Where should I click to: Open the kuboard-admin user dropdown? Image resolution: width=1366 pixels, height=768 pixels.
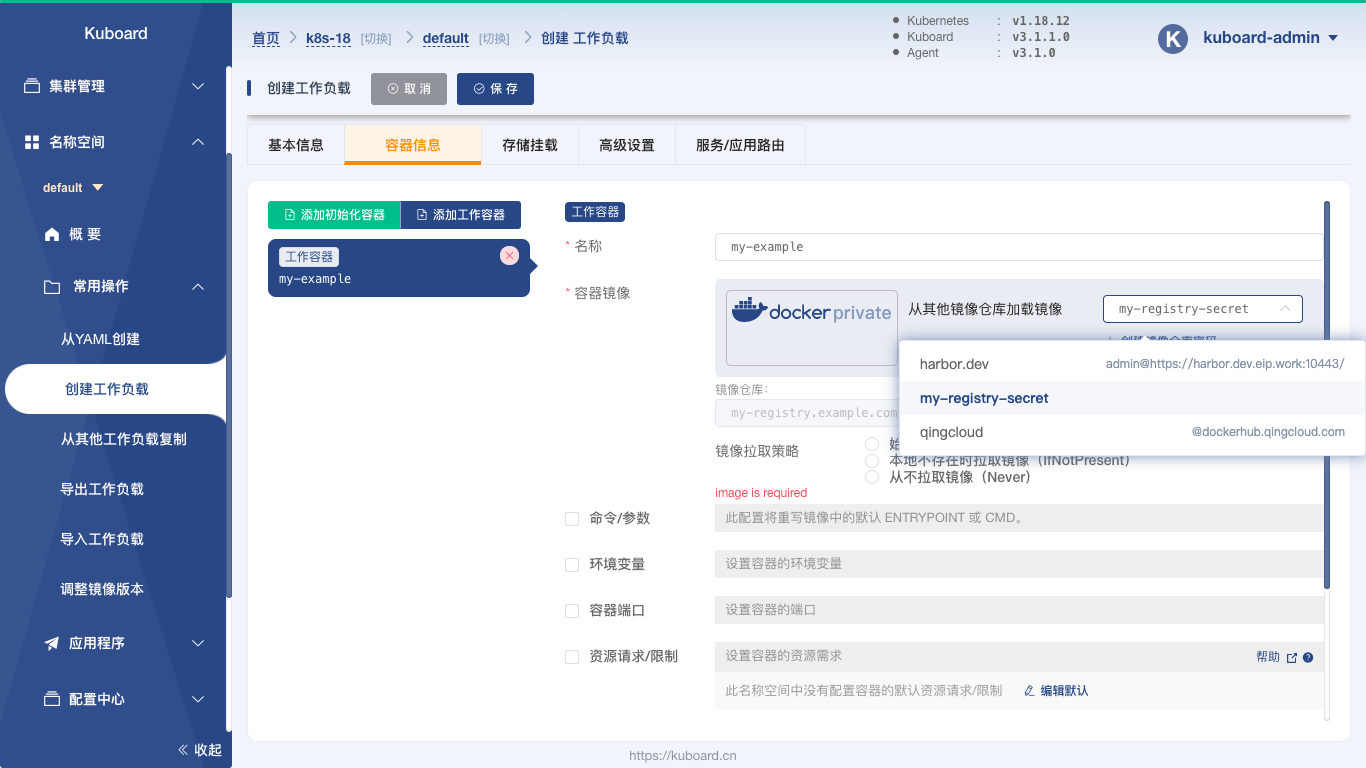point(1270,38)
